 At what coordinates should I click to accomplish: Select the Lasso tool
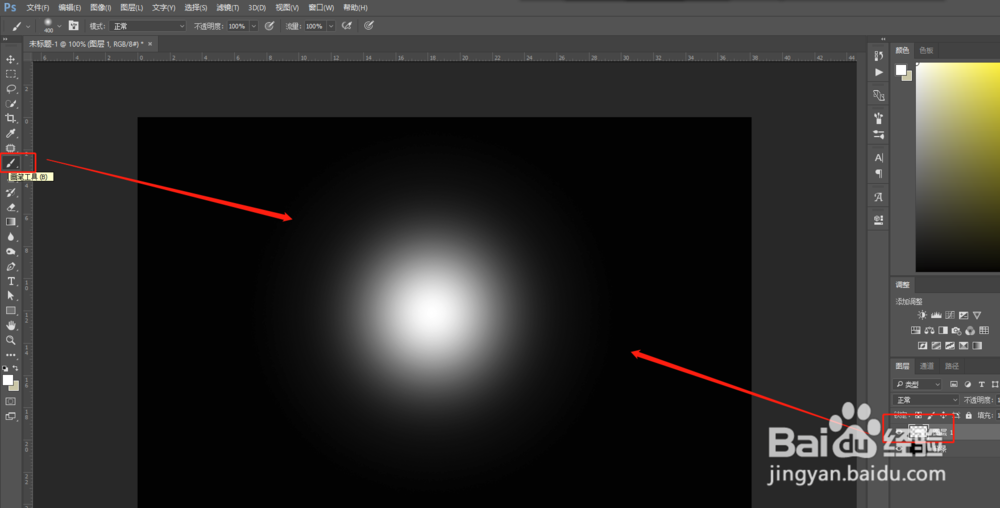11,89
